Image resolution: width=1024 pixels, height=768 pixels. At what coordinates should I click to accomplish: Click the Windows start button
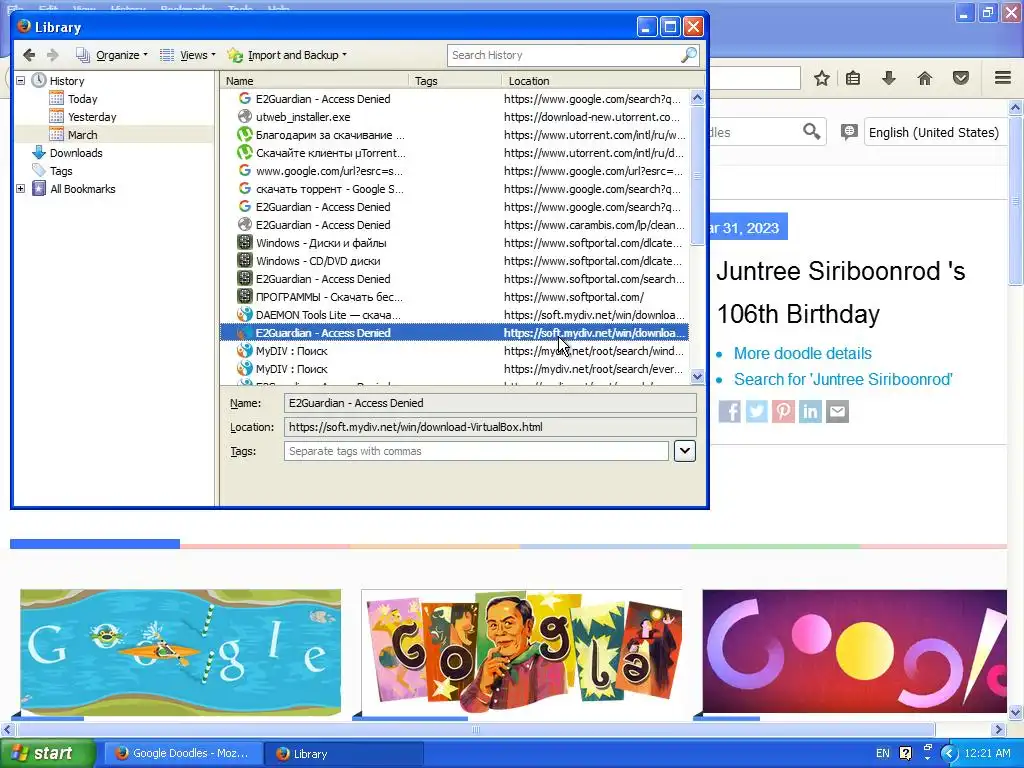coord(48,753)
